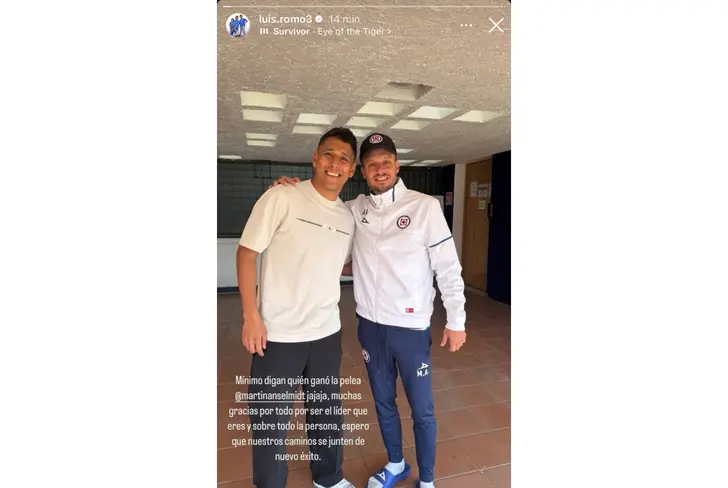Screen dimensions: 728x488
Task: Click the caption line ending nuevo éxito
Action: pos(298,456)
